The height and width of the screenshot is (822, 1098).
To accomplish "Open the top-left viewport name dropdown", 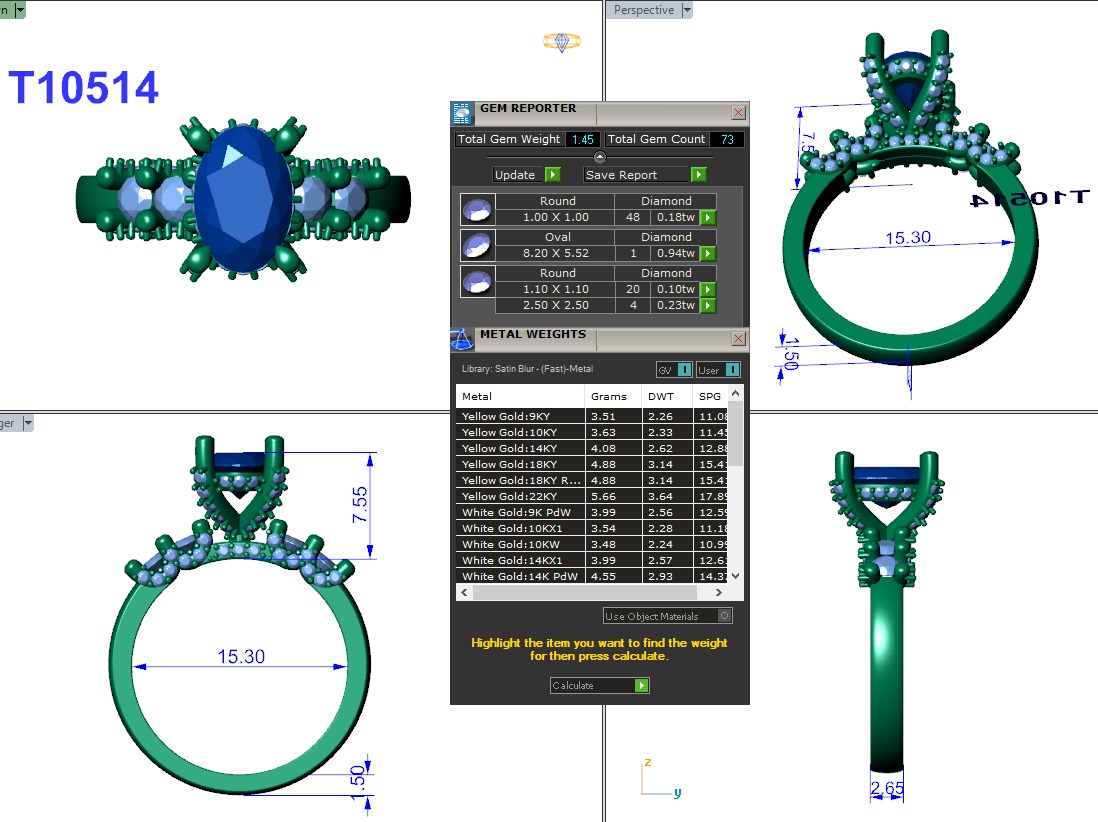I will (x=20, y=10).
